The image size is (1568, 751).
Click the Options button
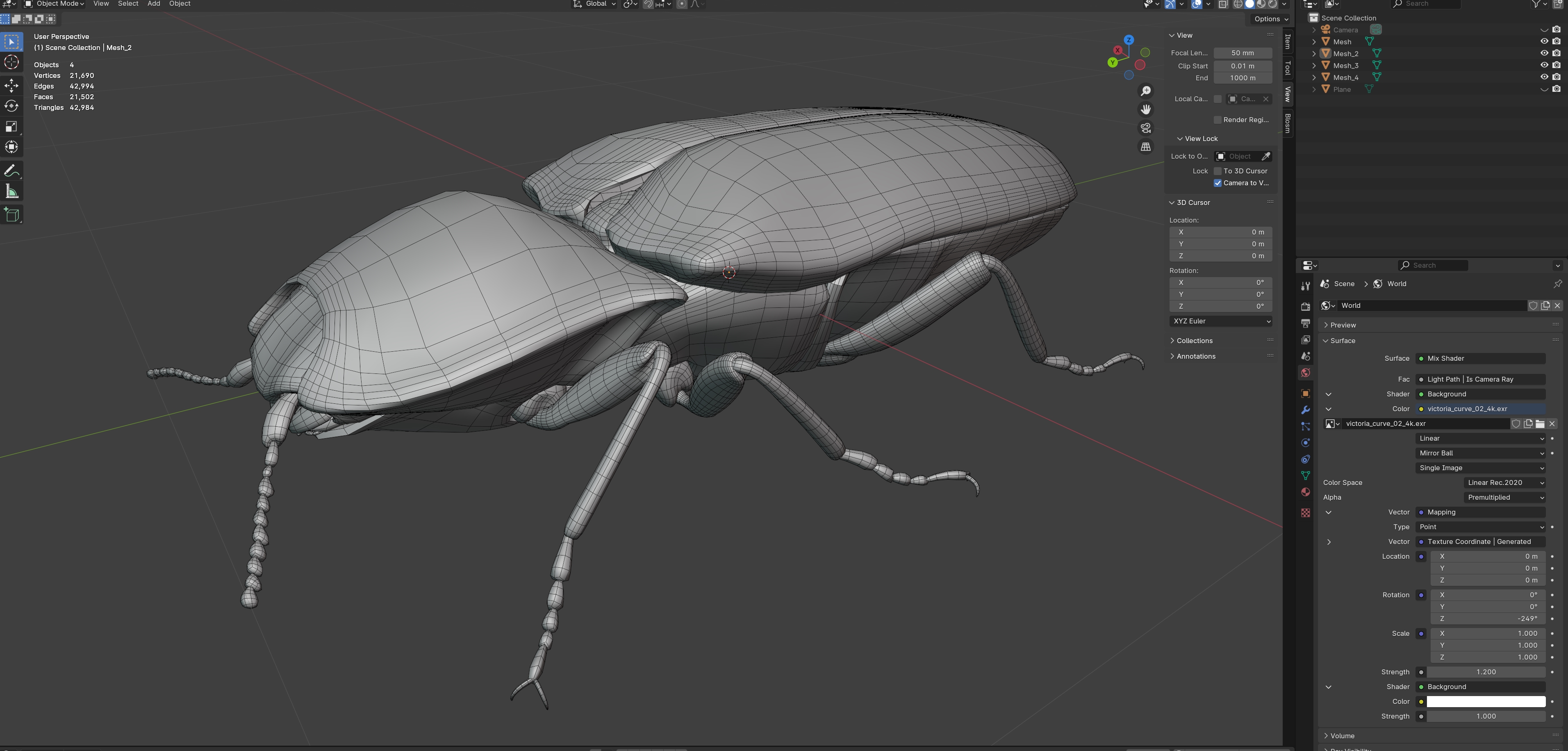point(1271,19)
